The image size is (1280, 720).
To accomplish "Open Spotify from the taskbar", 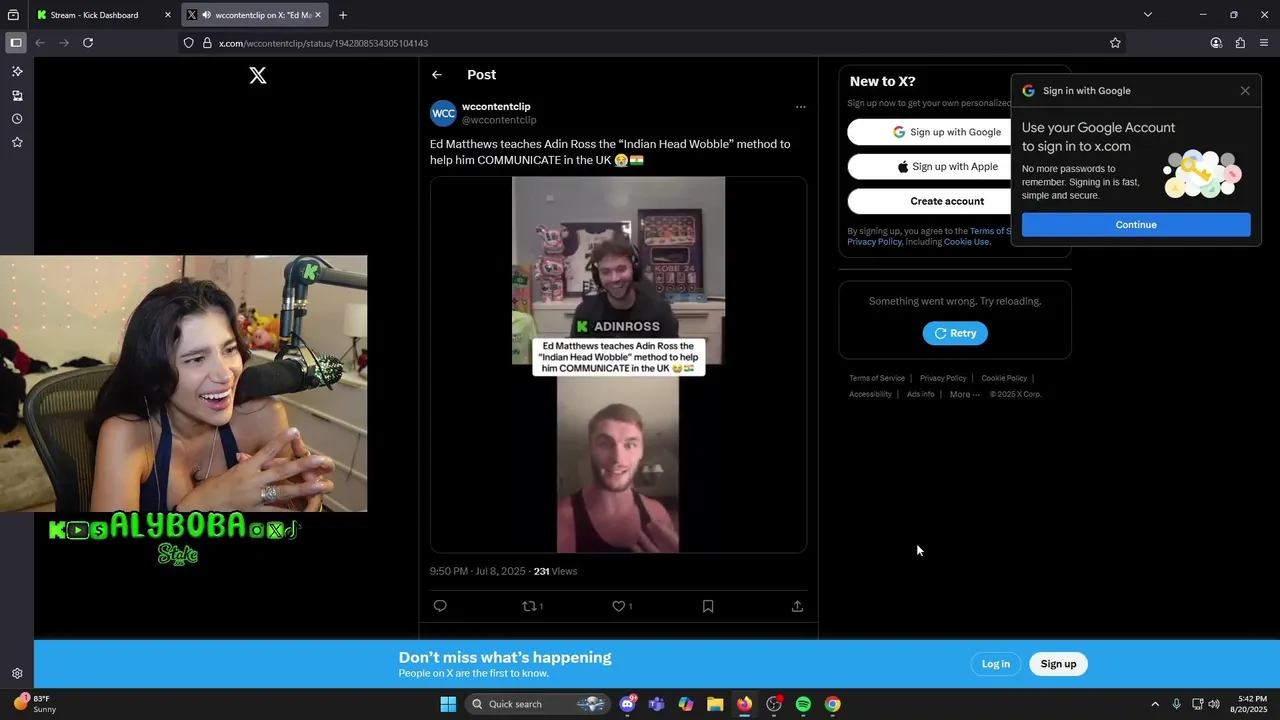I will (803, 704).
